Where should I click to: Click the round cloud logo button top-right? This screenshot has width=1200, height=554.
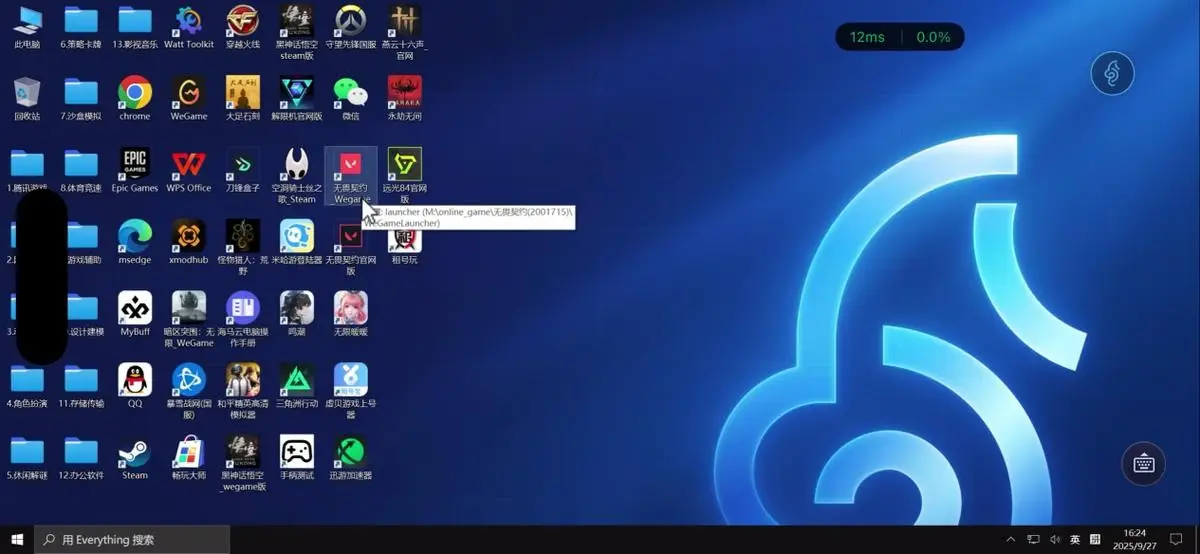point(1112,74)
